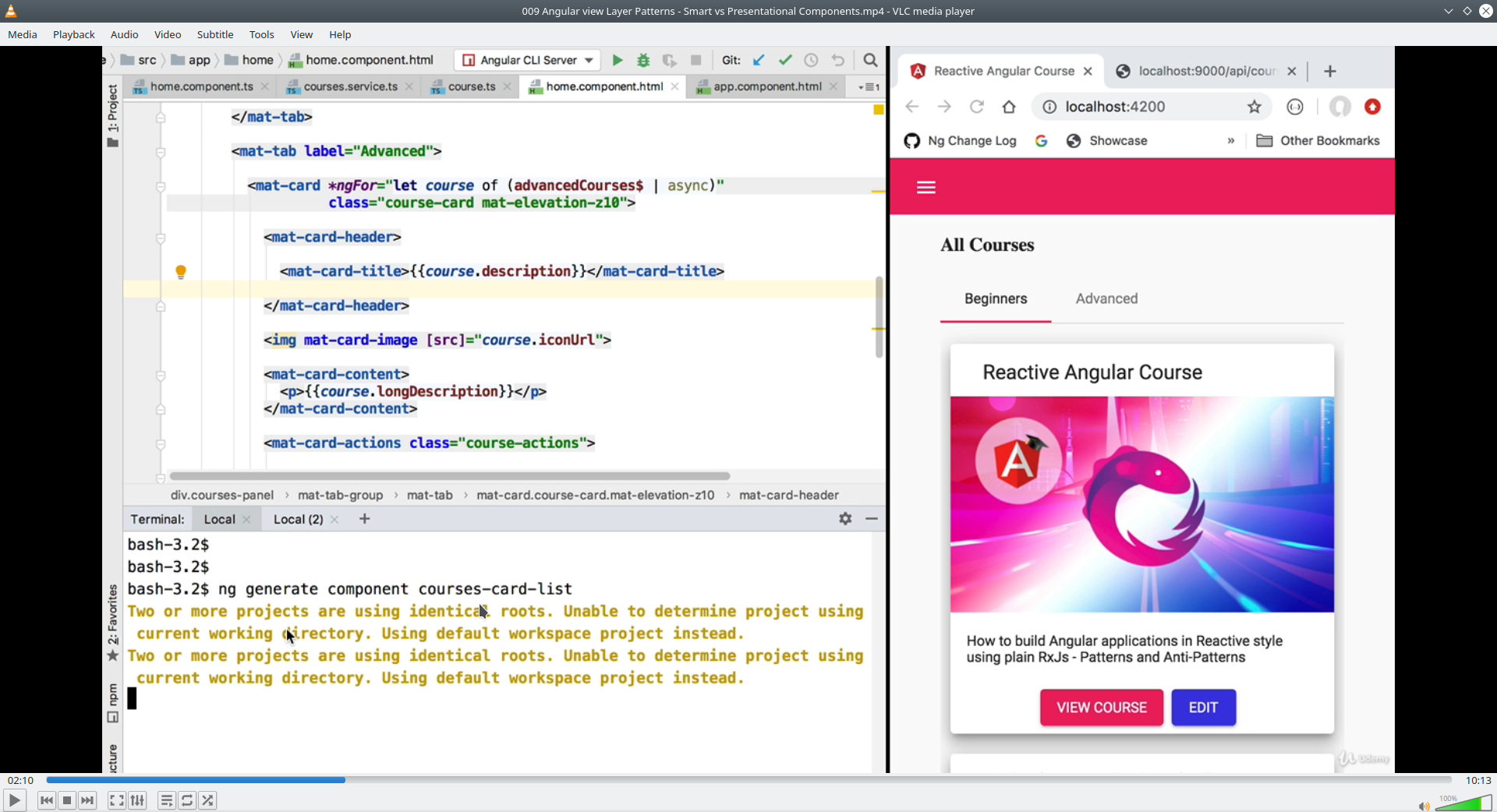Click Git commit checkmark icon
The width and height of the screenshot is (1497, 812).
coord(785,60)
